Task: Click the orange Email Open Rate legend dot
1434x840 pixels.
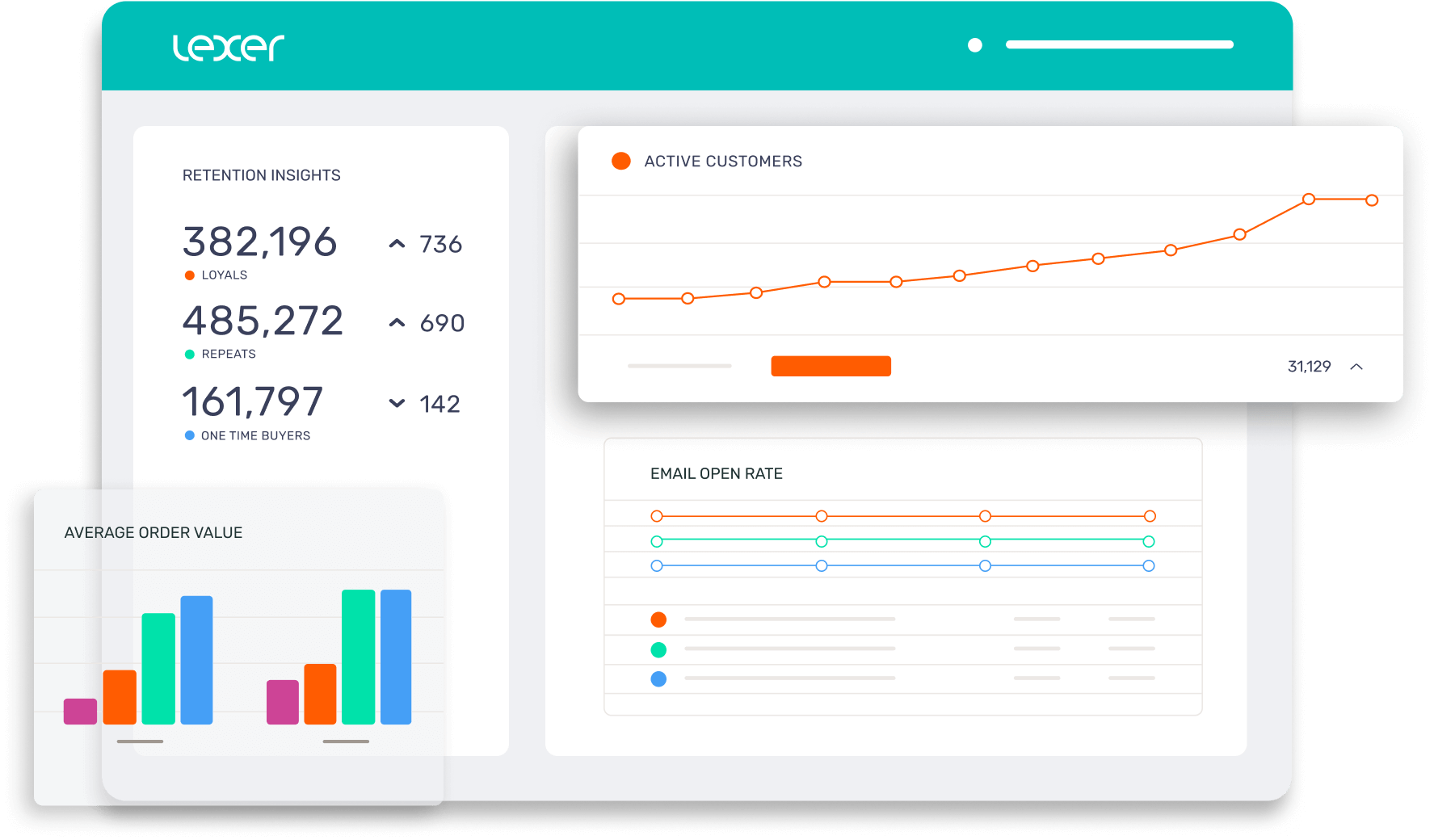Action: coord(659,619)
